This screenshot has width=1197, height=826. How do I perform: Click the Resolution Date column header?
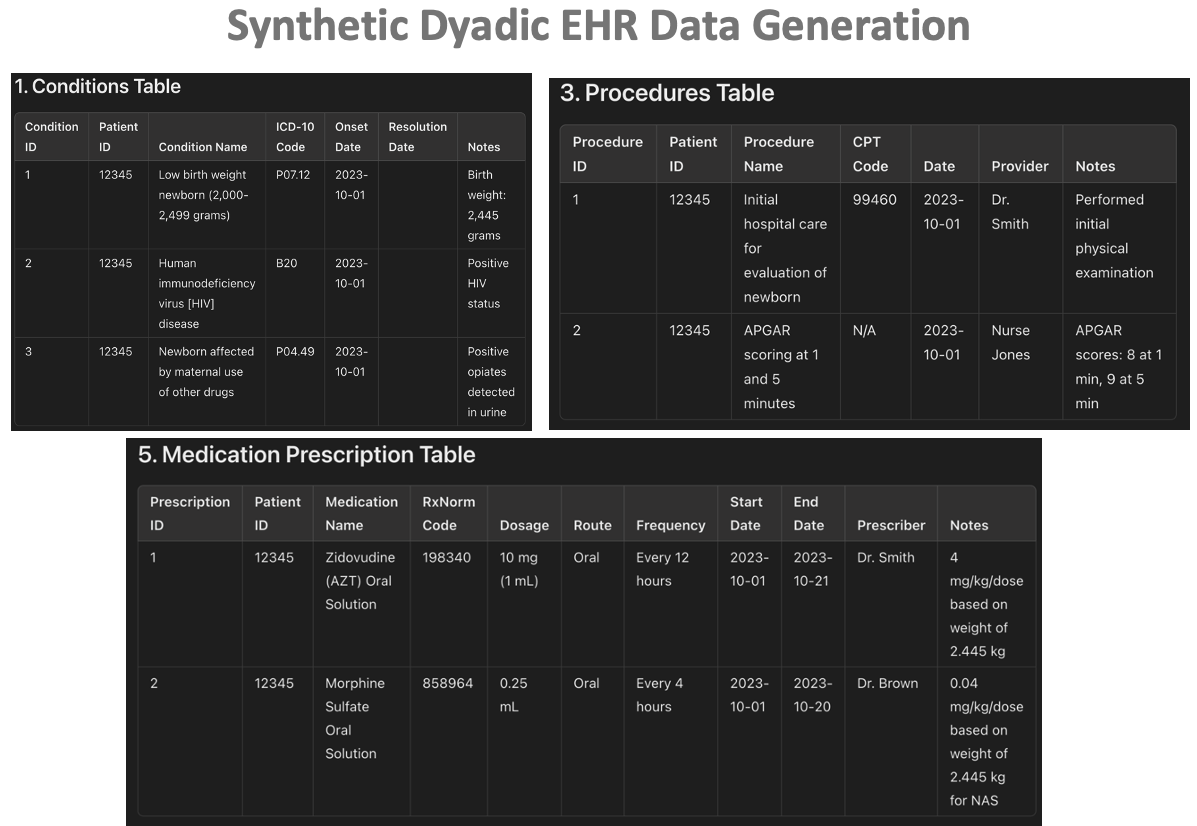pos(417,137)
